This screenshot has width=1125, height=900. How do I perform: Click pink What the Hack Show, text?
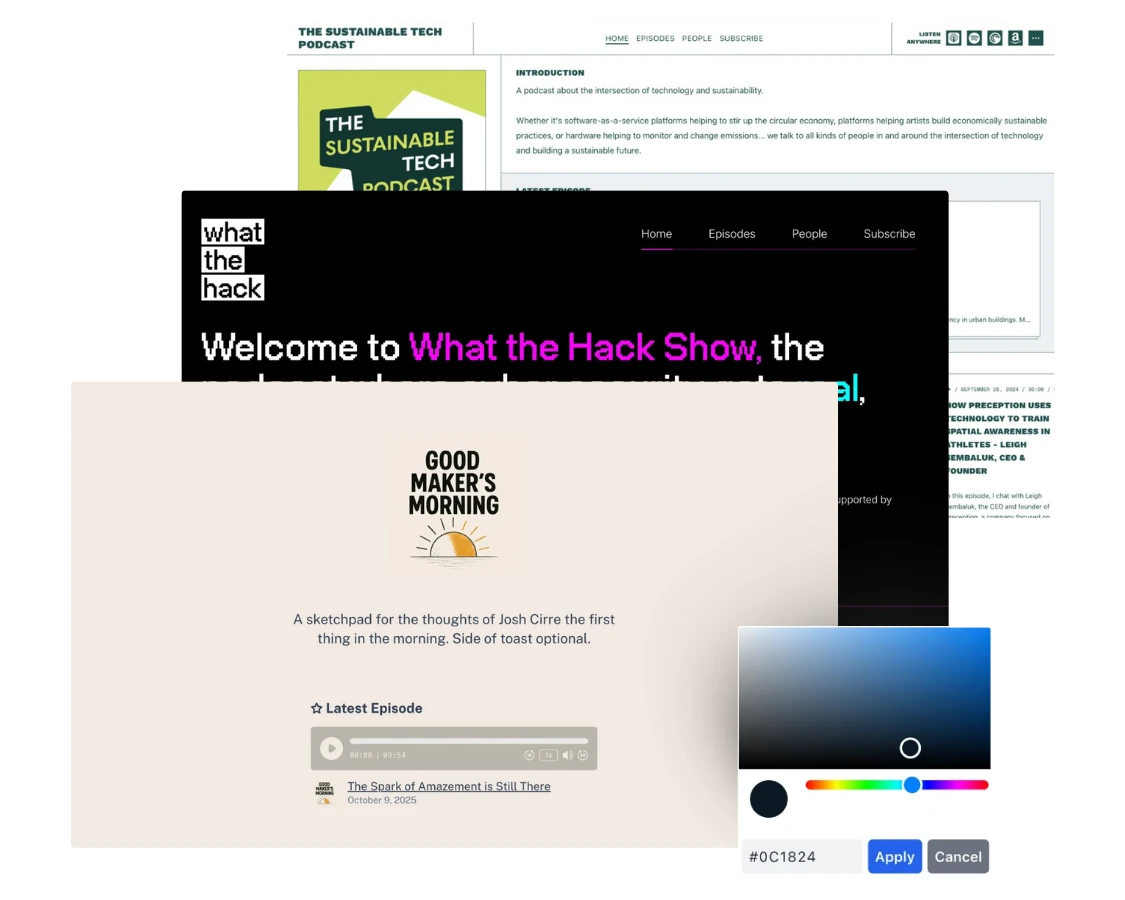point(585,347)
